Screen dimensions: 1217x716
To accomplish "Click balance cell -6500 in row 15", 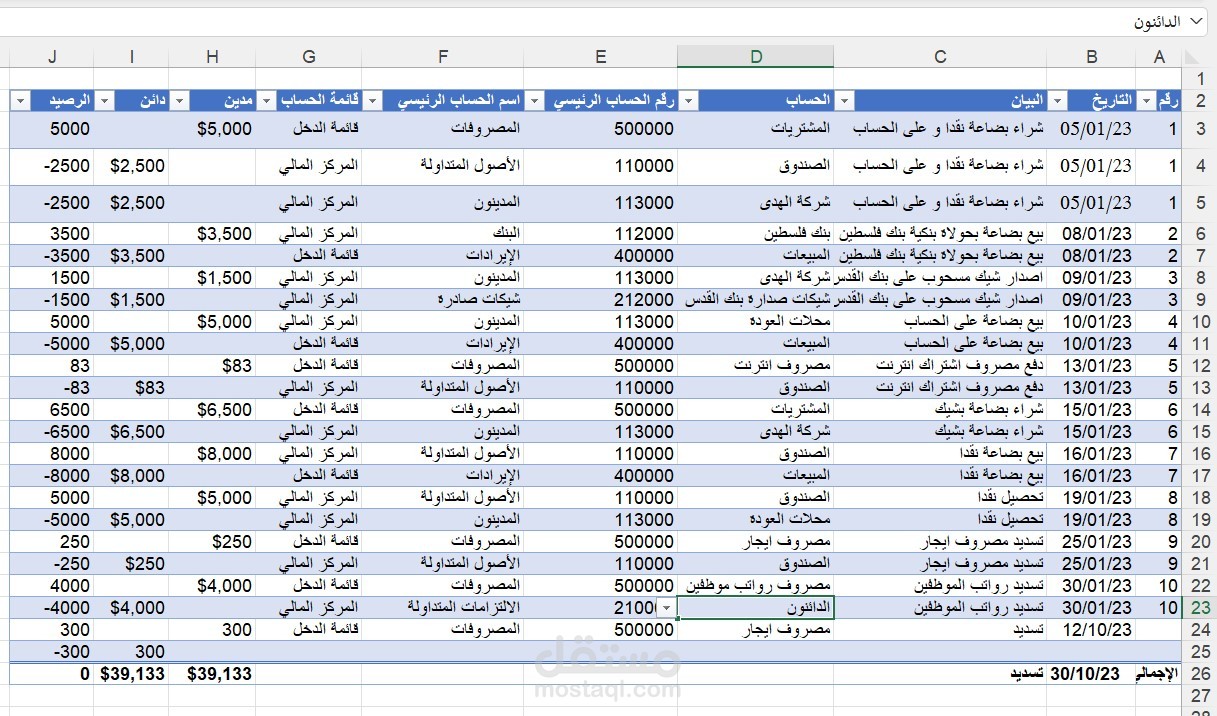I will pyautogui.click(x=51, y=432).
